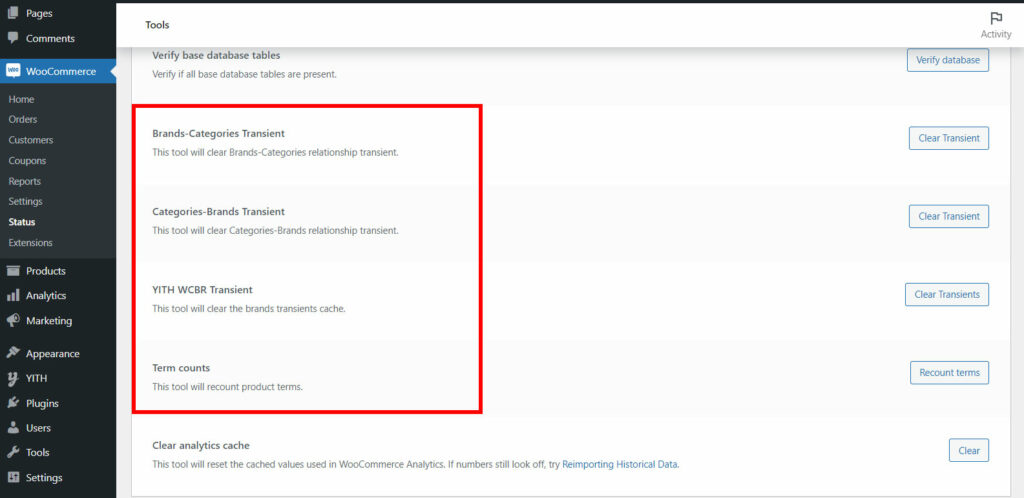The image size is (1024, 498).
Task: Open the Pages menu label
Action: 39,13
